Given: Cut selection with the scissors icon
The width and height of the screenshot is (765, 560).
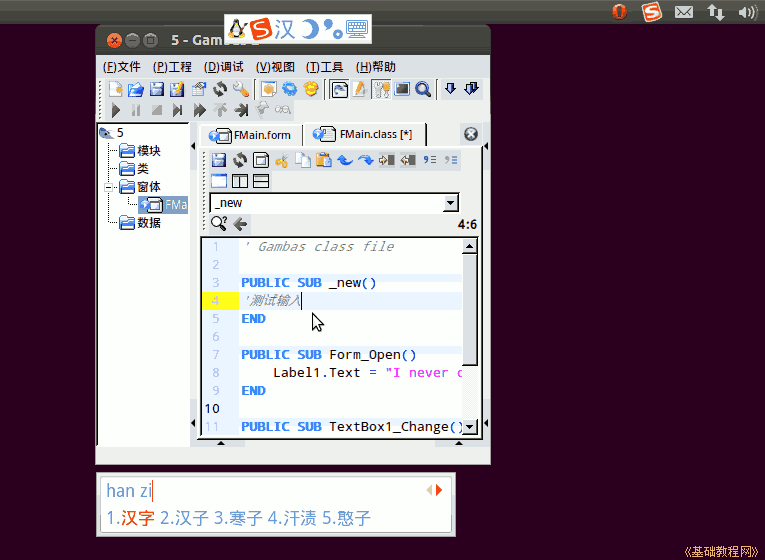Looking at the screenshot, I should [282, 160].
